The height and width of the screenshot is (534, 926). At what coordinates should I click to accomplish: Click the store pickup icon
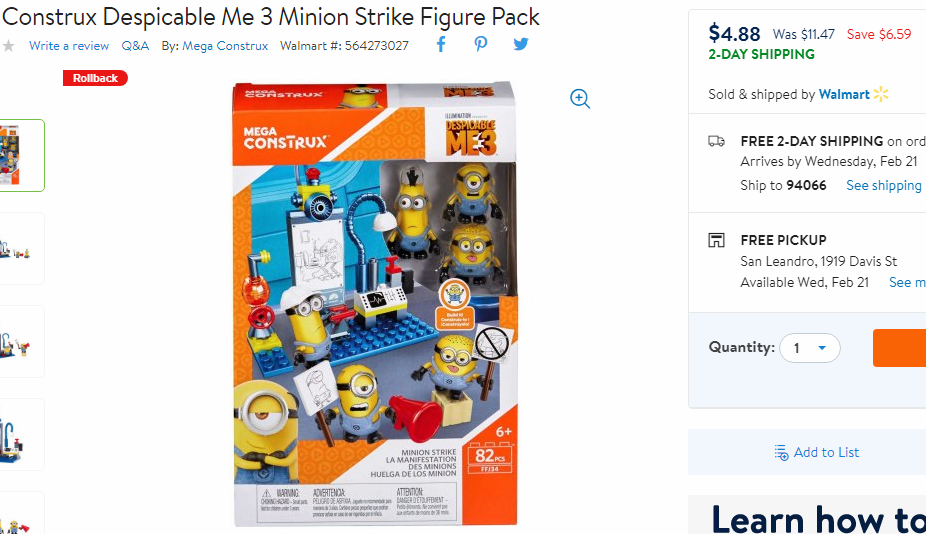pos(716,240)
